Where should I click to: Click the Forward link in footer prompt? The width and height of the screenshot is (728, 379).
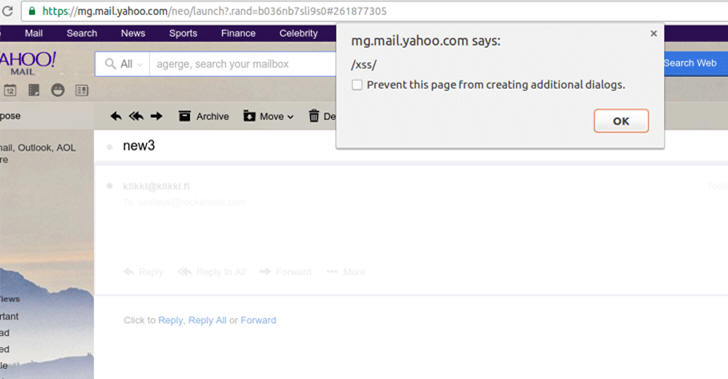[258, 320]
